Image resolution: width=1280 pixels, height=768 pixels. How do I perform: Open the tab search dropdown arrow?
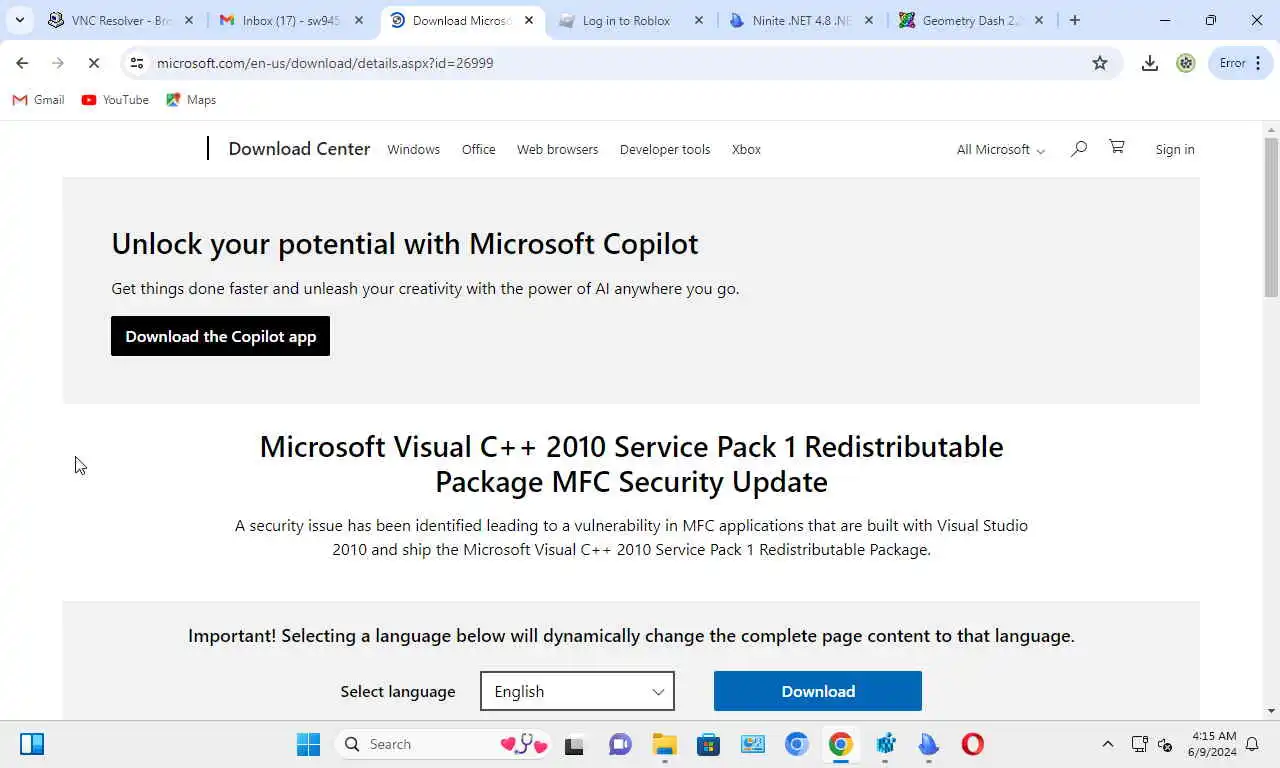(x=19, y=20)
